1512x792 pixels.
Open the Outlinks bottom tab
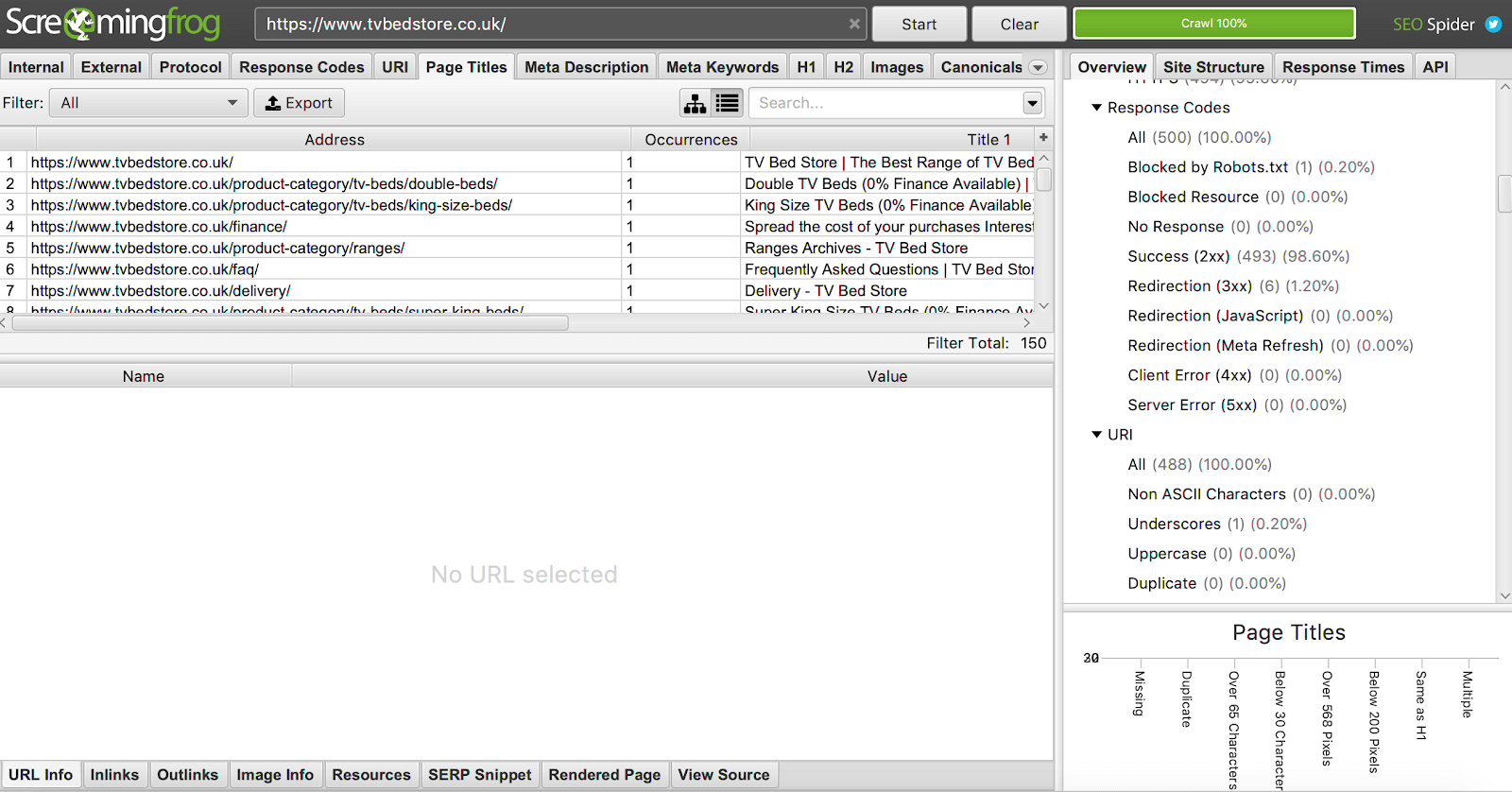click(x=187, y=775)
